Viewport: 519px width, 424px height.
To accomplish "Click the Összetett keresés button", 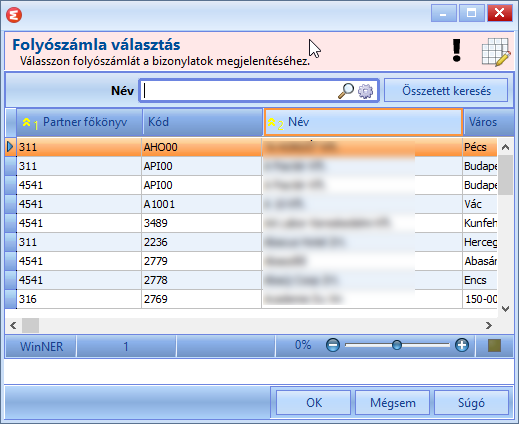I will [446, 91].
